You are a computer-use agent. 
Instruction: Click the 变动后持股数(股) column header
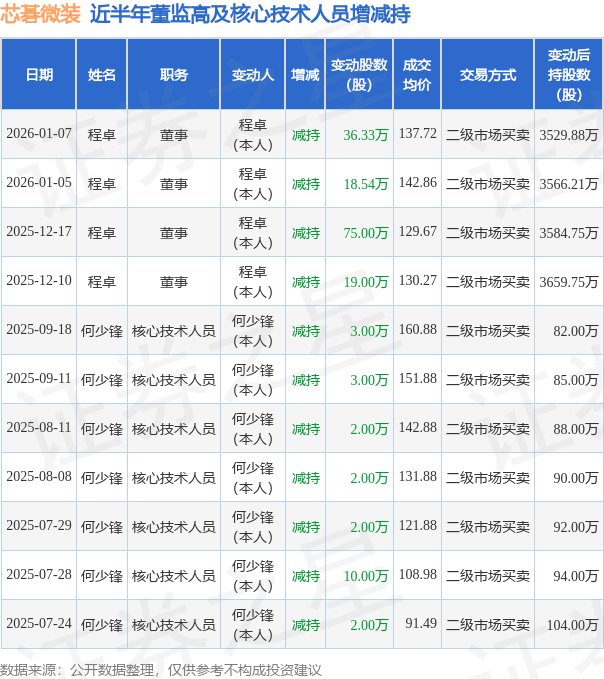click(568, 74)
